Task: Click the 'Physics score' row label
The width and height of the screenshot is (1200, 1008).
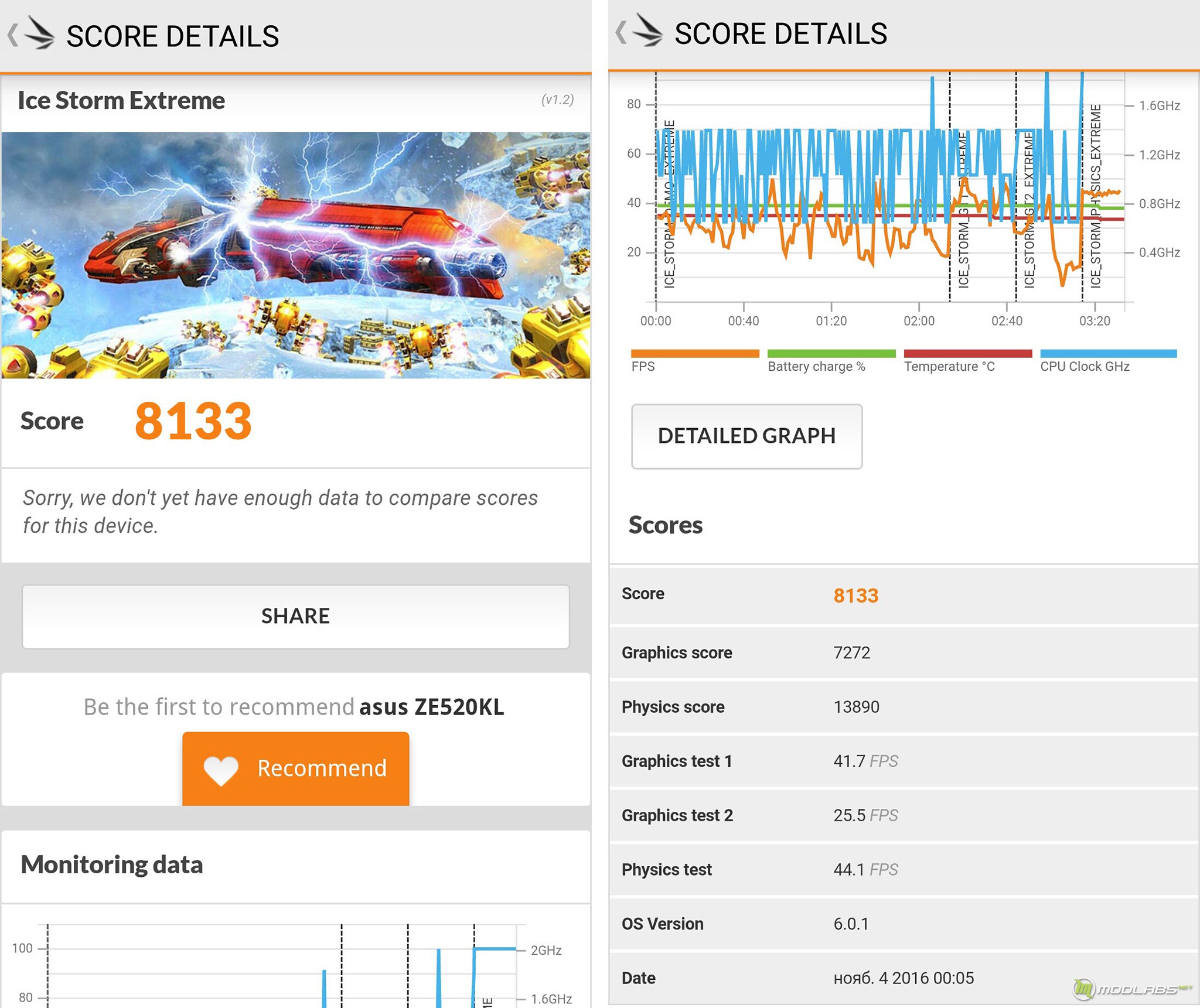Action: [673, 707]
